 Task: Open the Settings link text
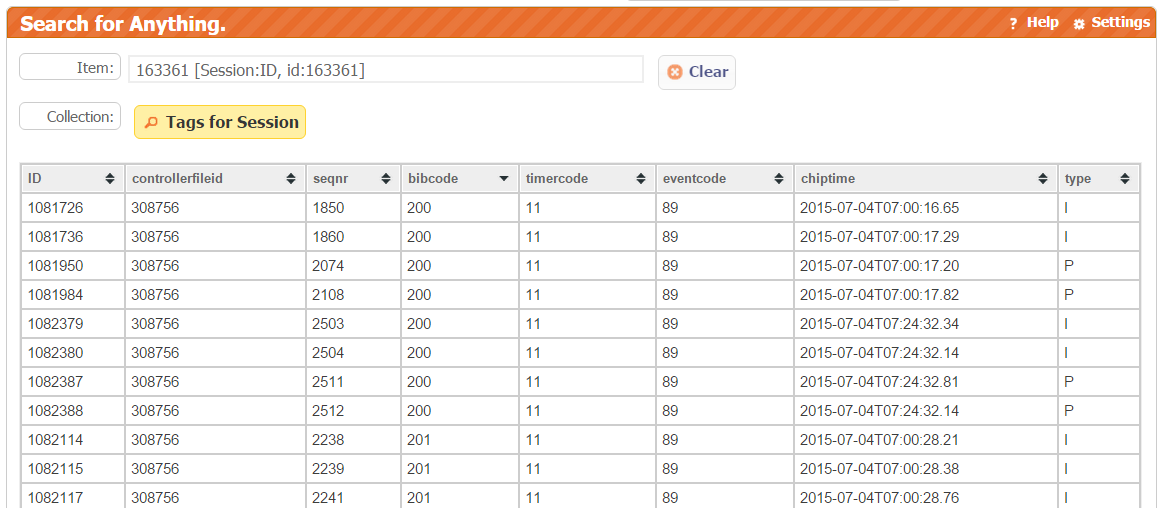1121,22
